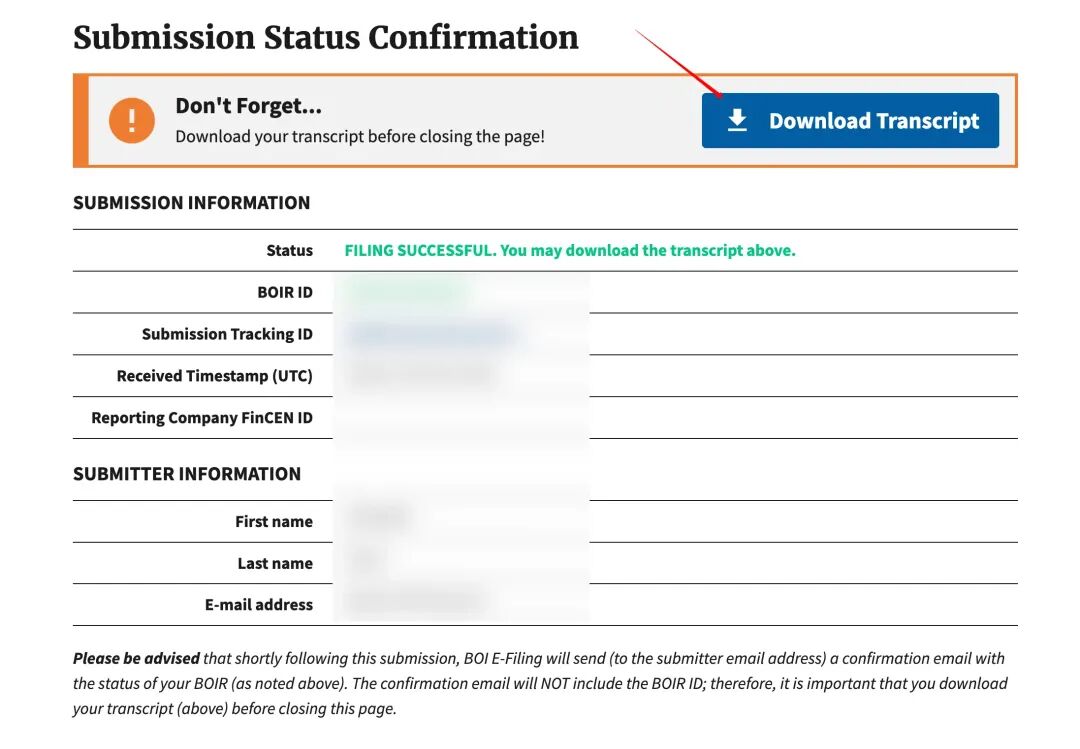
Task: Click the blurred BOIR ID value
Action: tap(405, 292)
